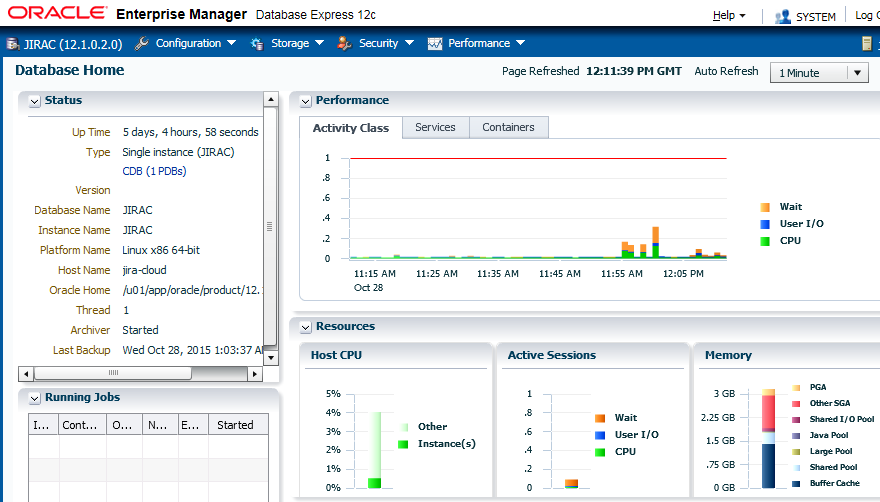Viewport: 880px width, 502px height.
Task: Click the JIRAC database icon
Action: (x=12, y=44)
